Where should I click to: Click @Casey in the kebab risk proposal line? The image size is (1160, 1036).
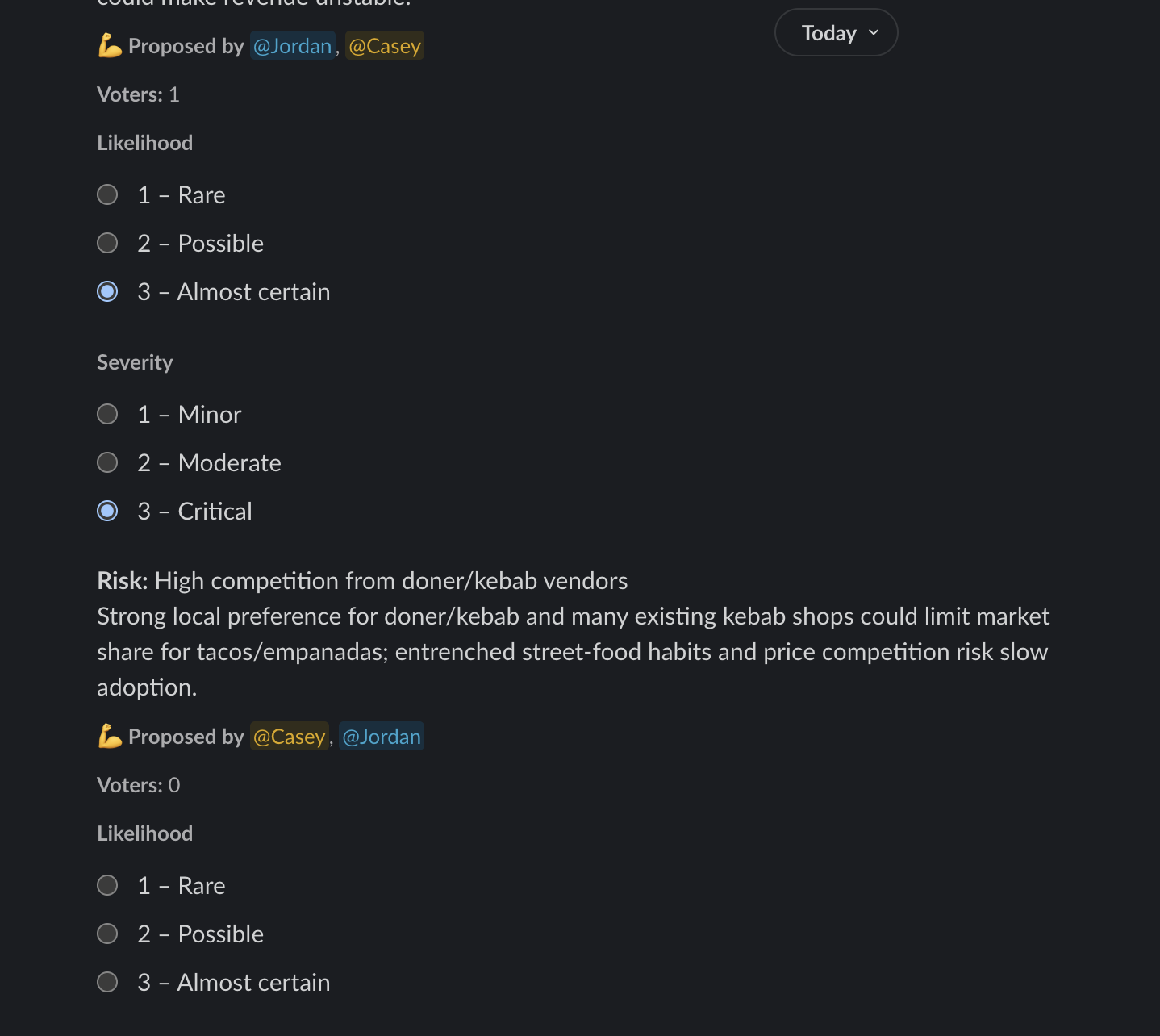(x=289, y=736)
